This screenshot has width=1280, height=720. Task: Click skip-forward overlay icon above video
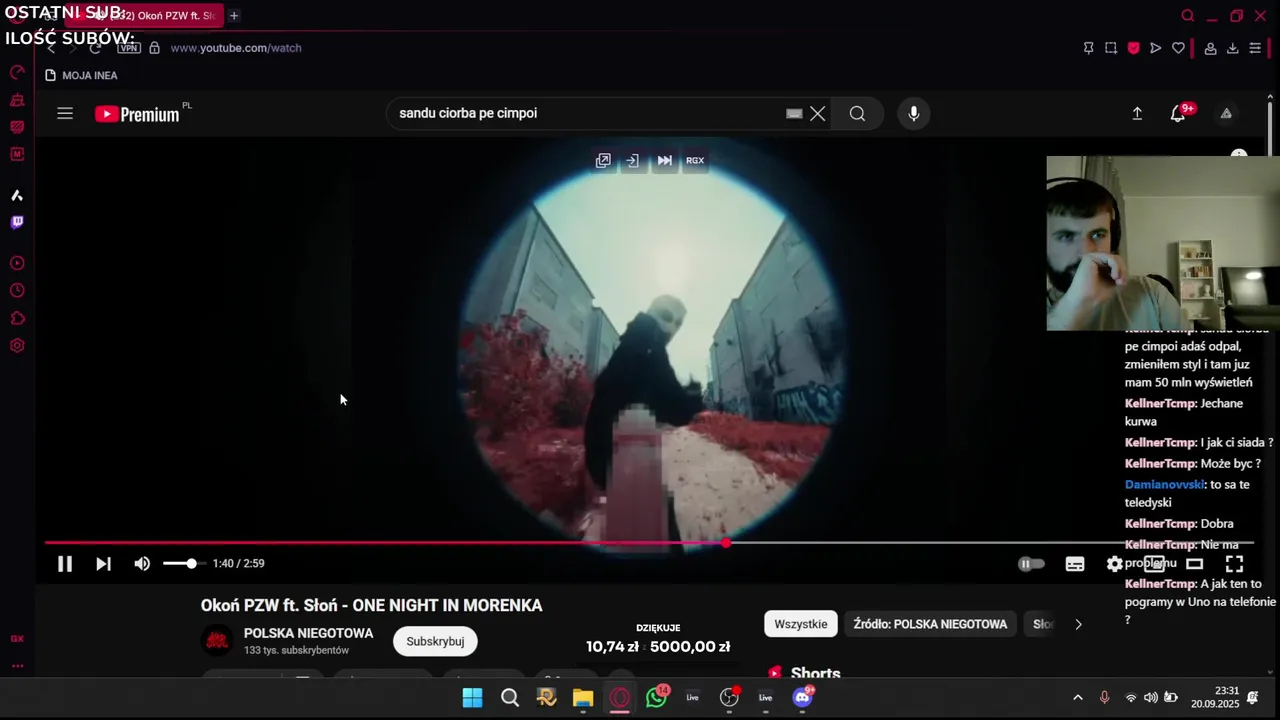tap(664, 160)
